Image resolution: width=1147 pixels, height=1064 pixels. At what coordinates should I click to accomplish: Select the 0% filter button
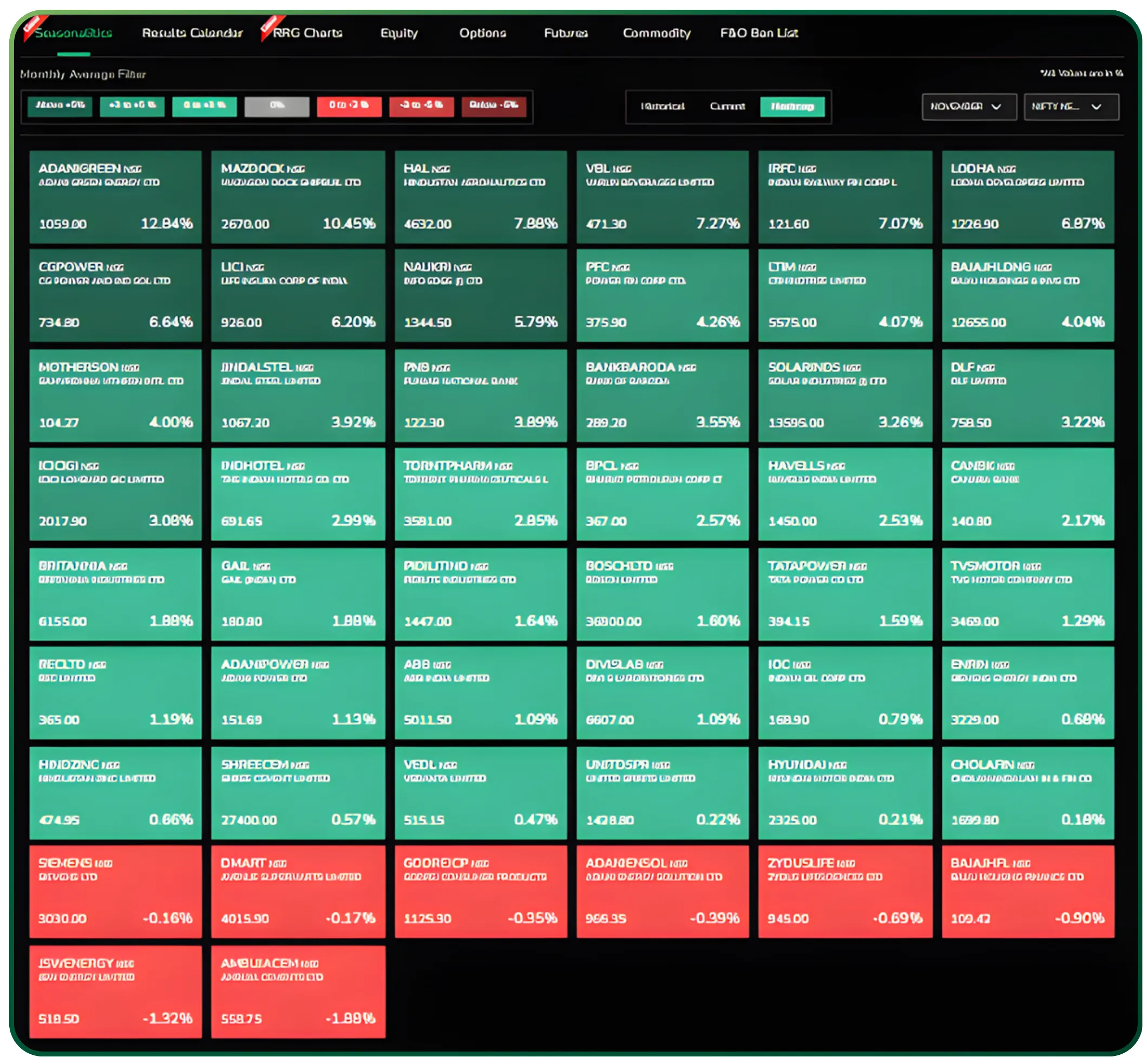(x=276, y=106)
